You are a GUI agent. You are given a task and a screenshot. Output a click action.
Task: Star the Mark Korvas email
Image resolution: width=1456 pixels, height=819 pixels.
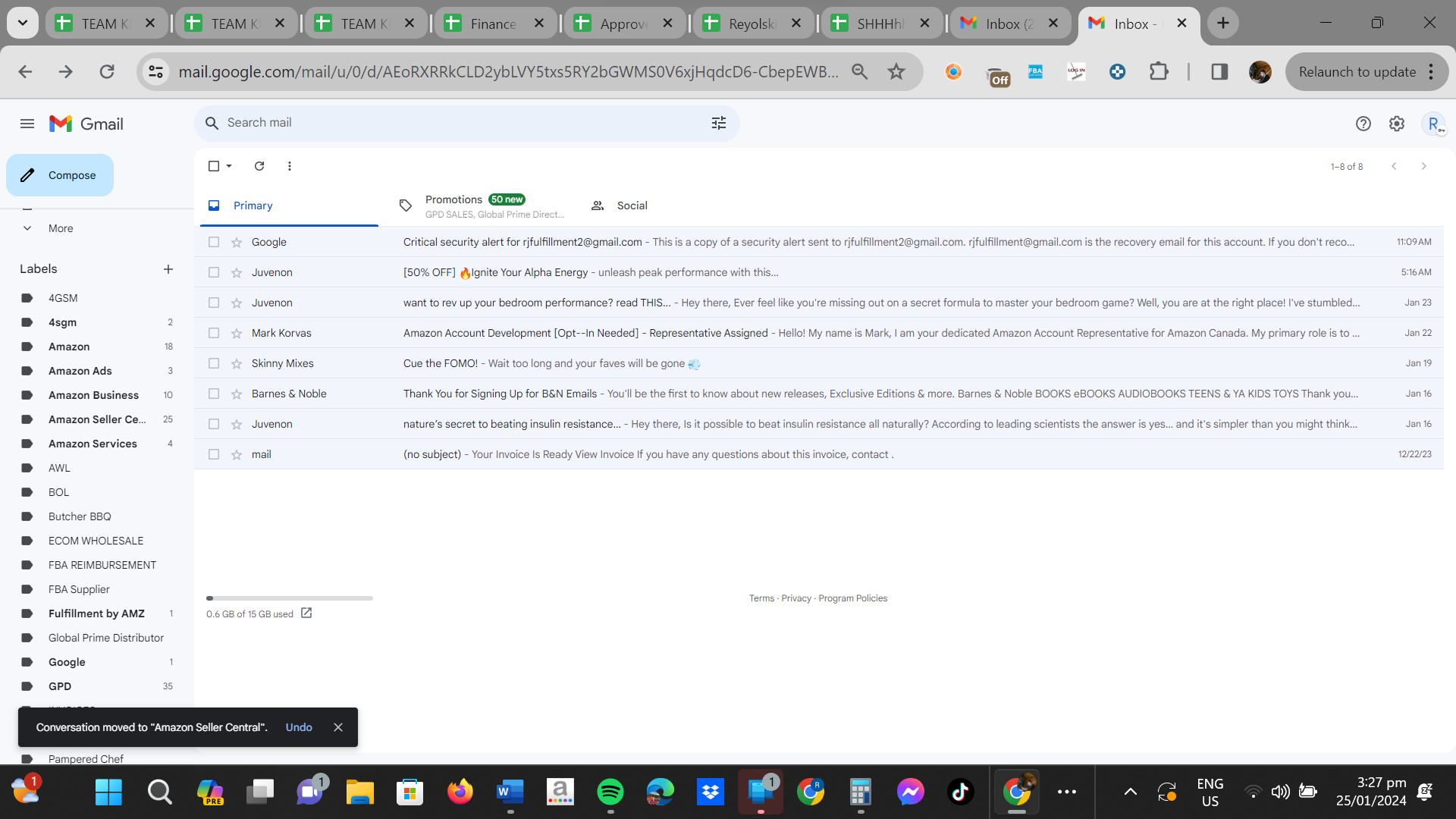point(237,333)
